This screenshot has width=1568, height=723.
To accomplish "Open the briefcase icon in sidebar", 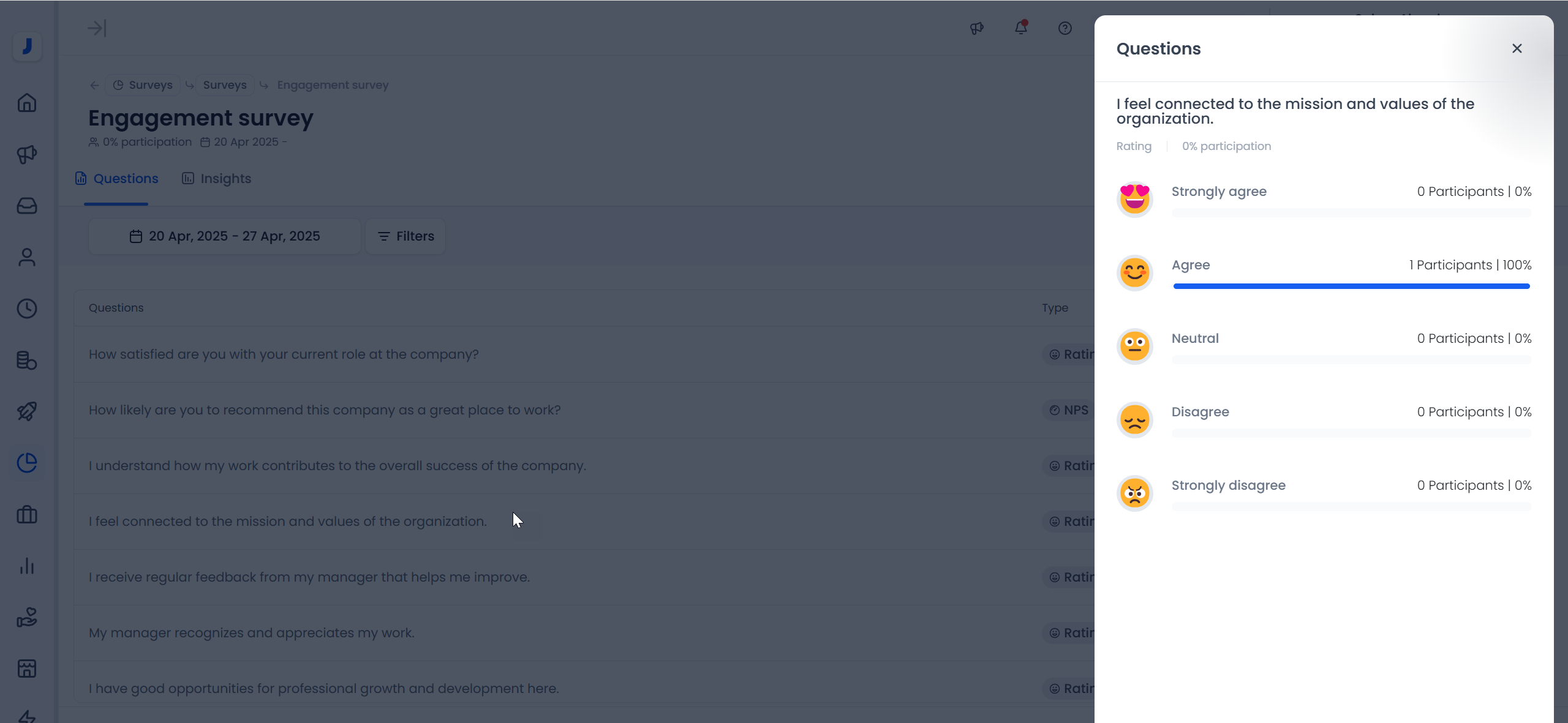I will pyautogui.click(x=27, y=514).
